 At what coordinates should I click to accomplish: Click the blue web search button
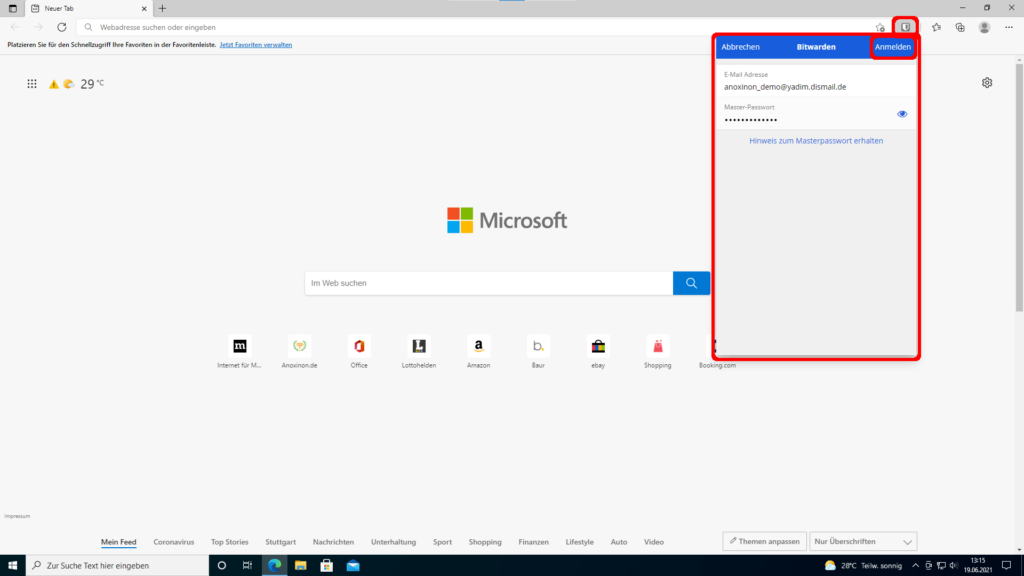point(691,283)
